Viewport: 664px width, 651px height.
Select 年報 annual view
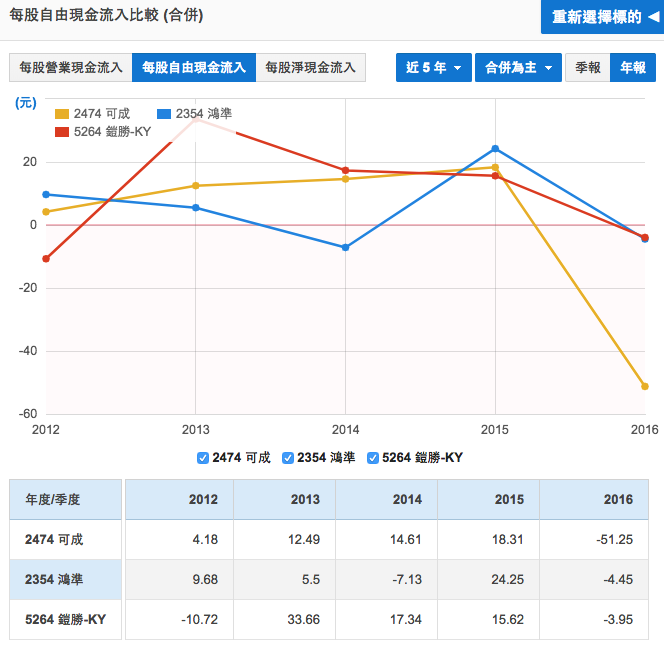click(632, 68)
